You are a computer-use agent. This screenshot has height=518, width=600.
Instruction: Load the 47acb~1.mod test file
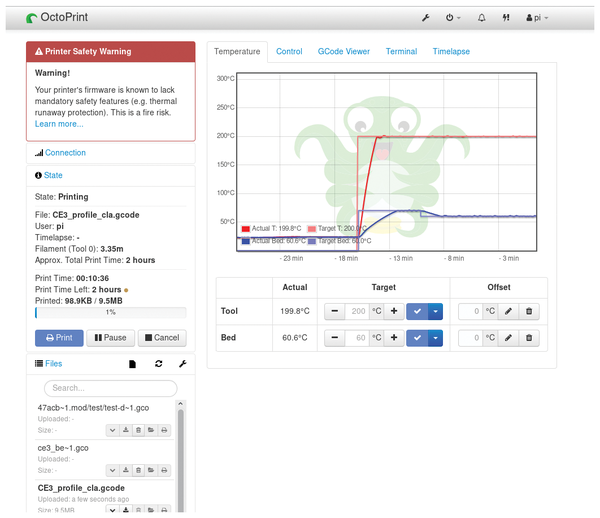coord(151,430)
